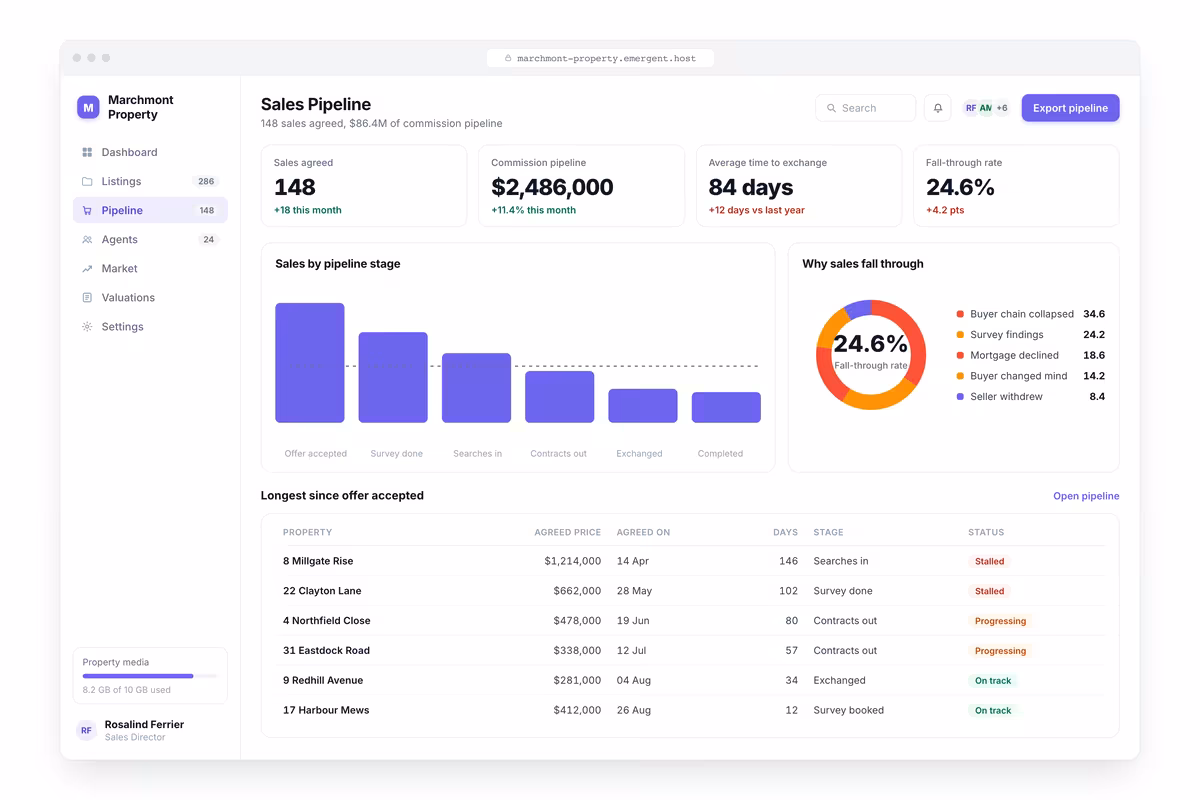Go to Listings section
The image size is (1200, 800).
150,181
